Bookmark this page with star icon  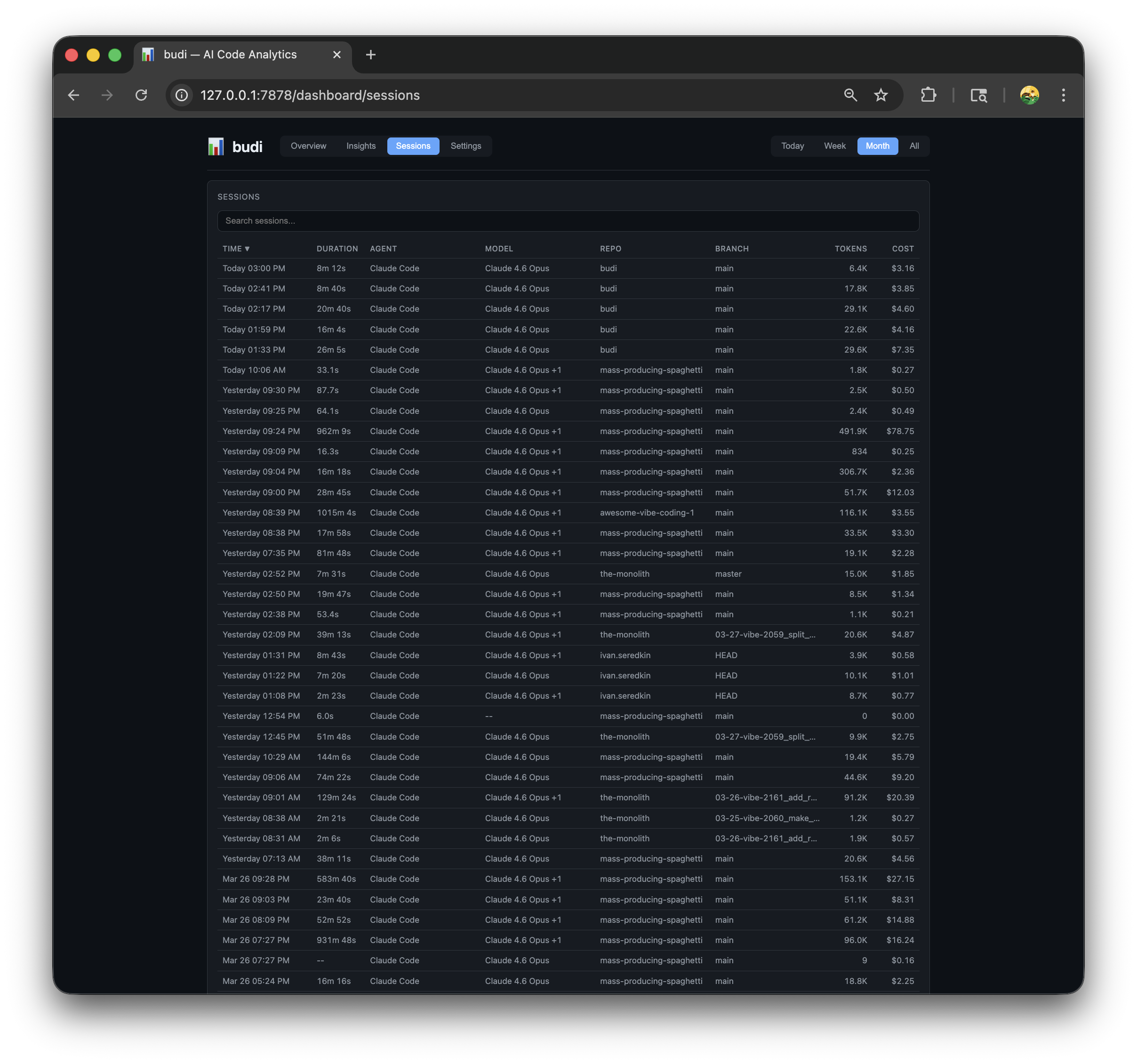click(x=881, y=95)
